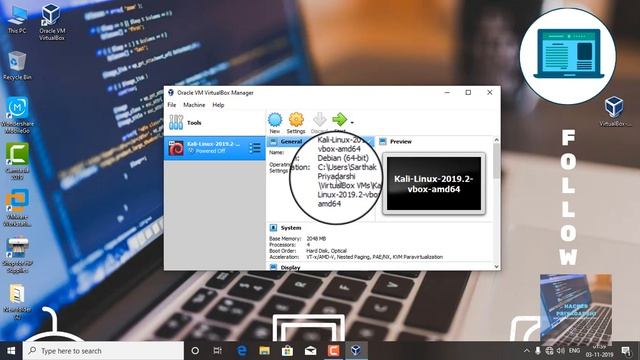Select the zipped folder desktop icon
Viewport: 640px width, 360px height.
tap(17, 301)
